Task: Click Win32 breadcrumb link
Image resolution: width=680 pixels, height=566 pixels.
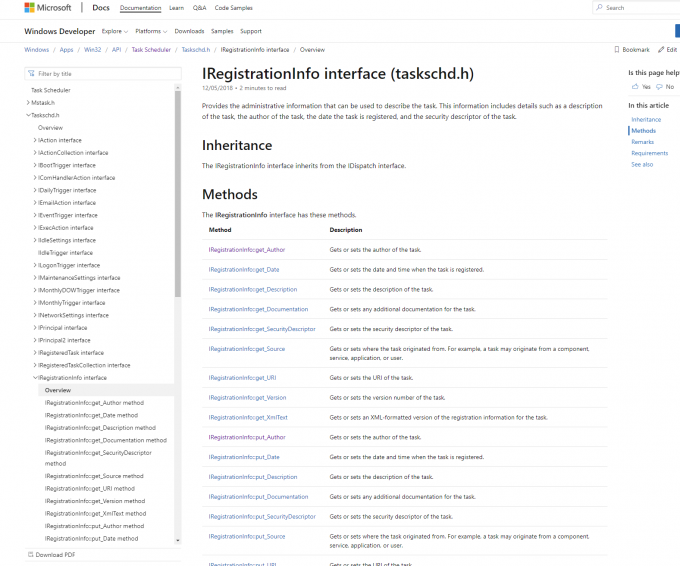Action: point(92,50)
